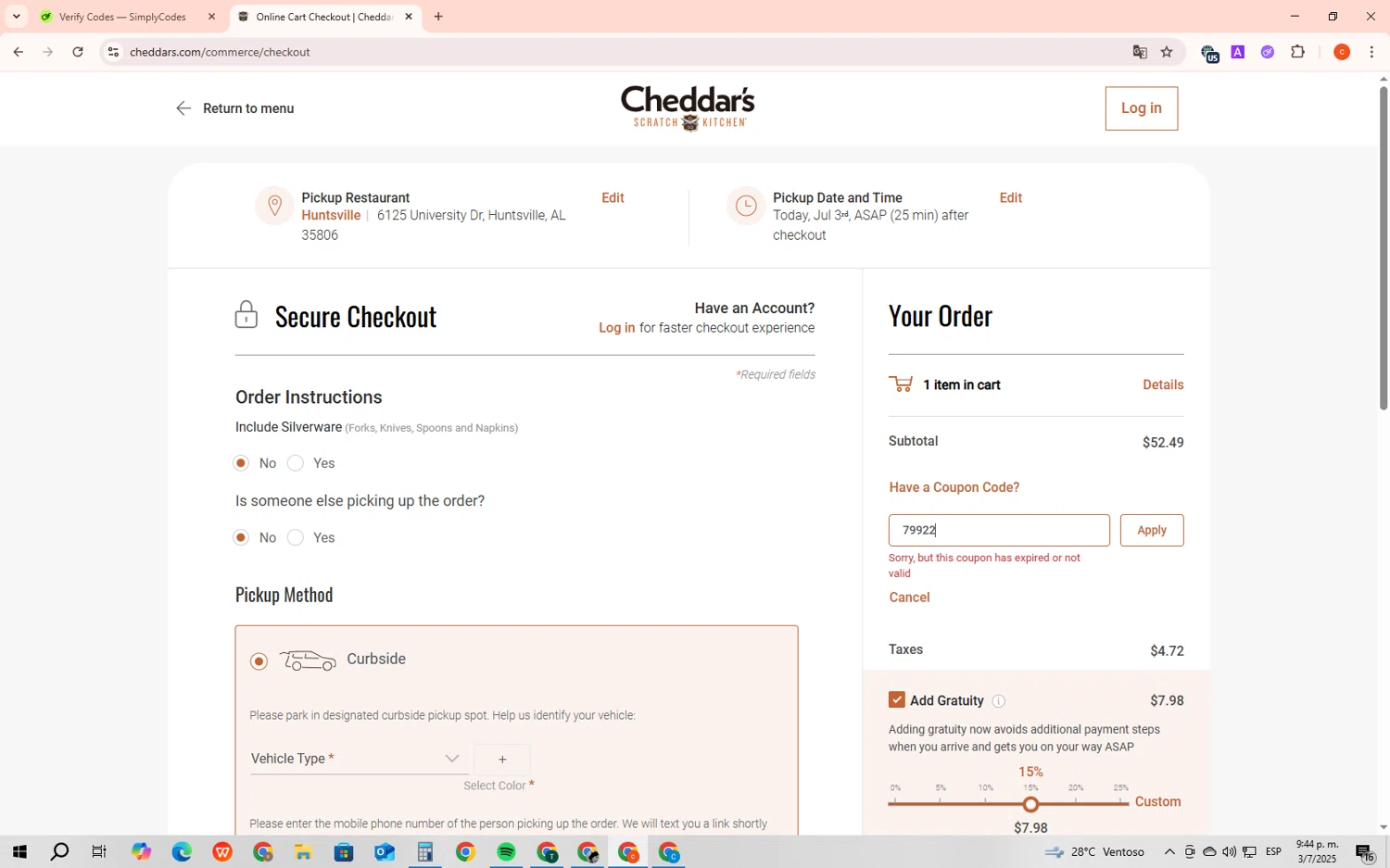
Task: Click the Cheddar's Scratch Kitchen logo
Action: tap(688, 108)
